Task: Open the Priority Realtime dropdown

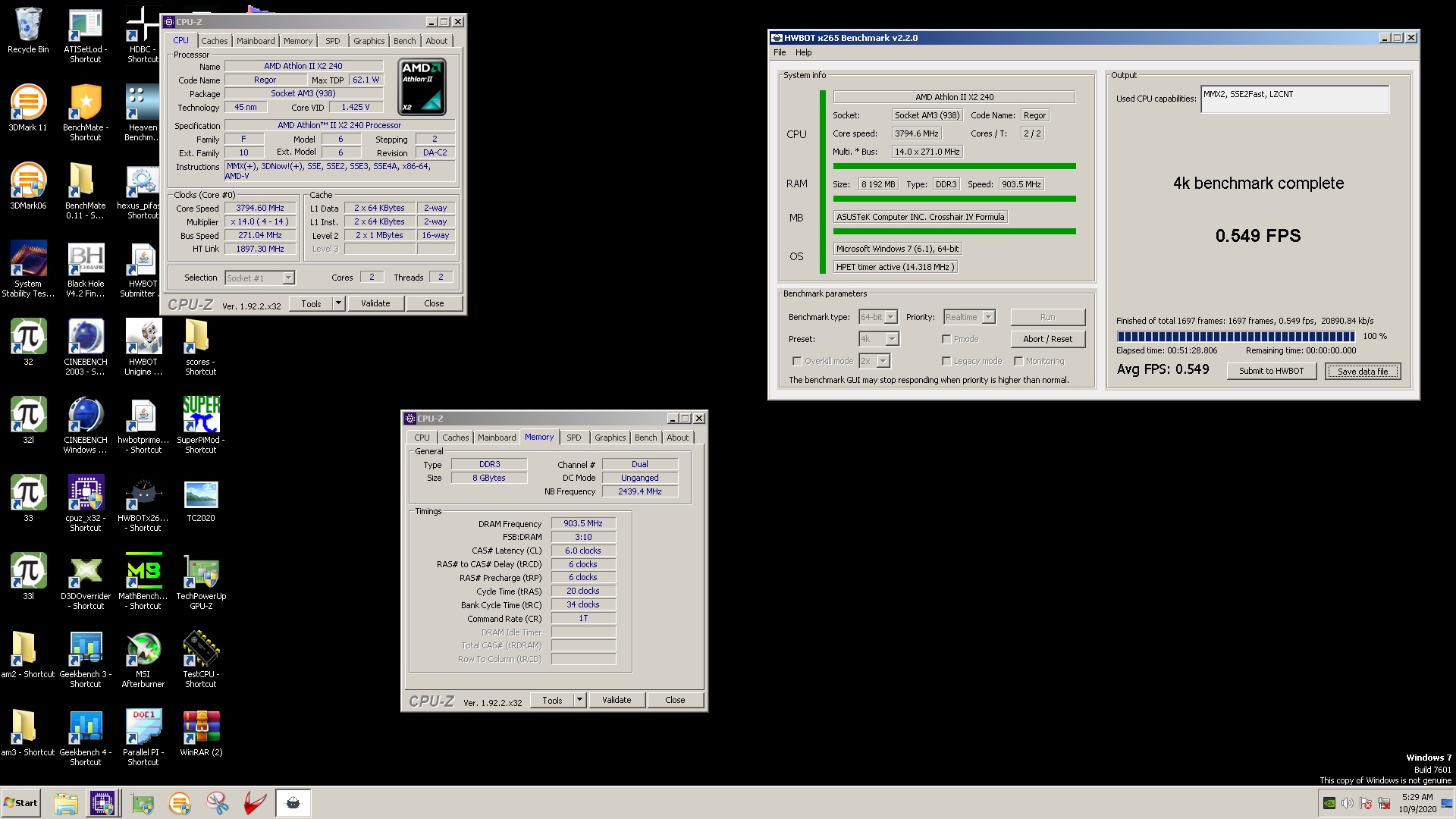Action: point(969,317)
